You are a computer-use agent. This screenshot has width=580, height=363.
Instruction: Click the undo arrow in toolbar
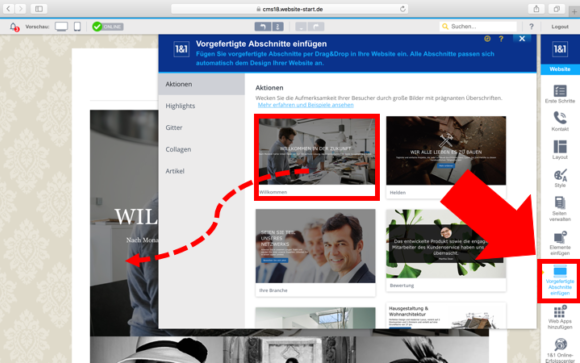[263, 27]
